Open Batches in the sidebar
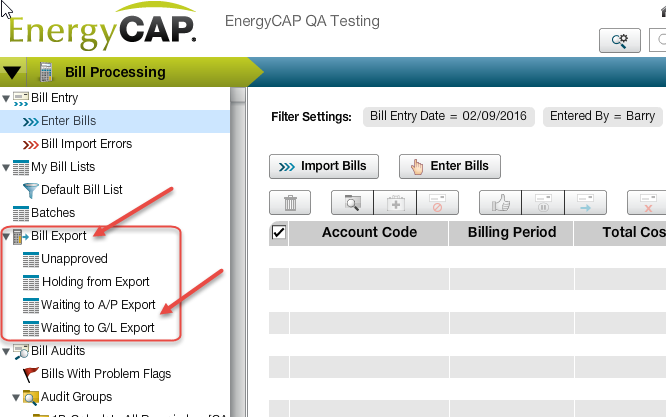The height and width of the screenshot is (417, 666). click(x=53, y=213)
